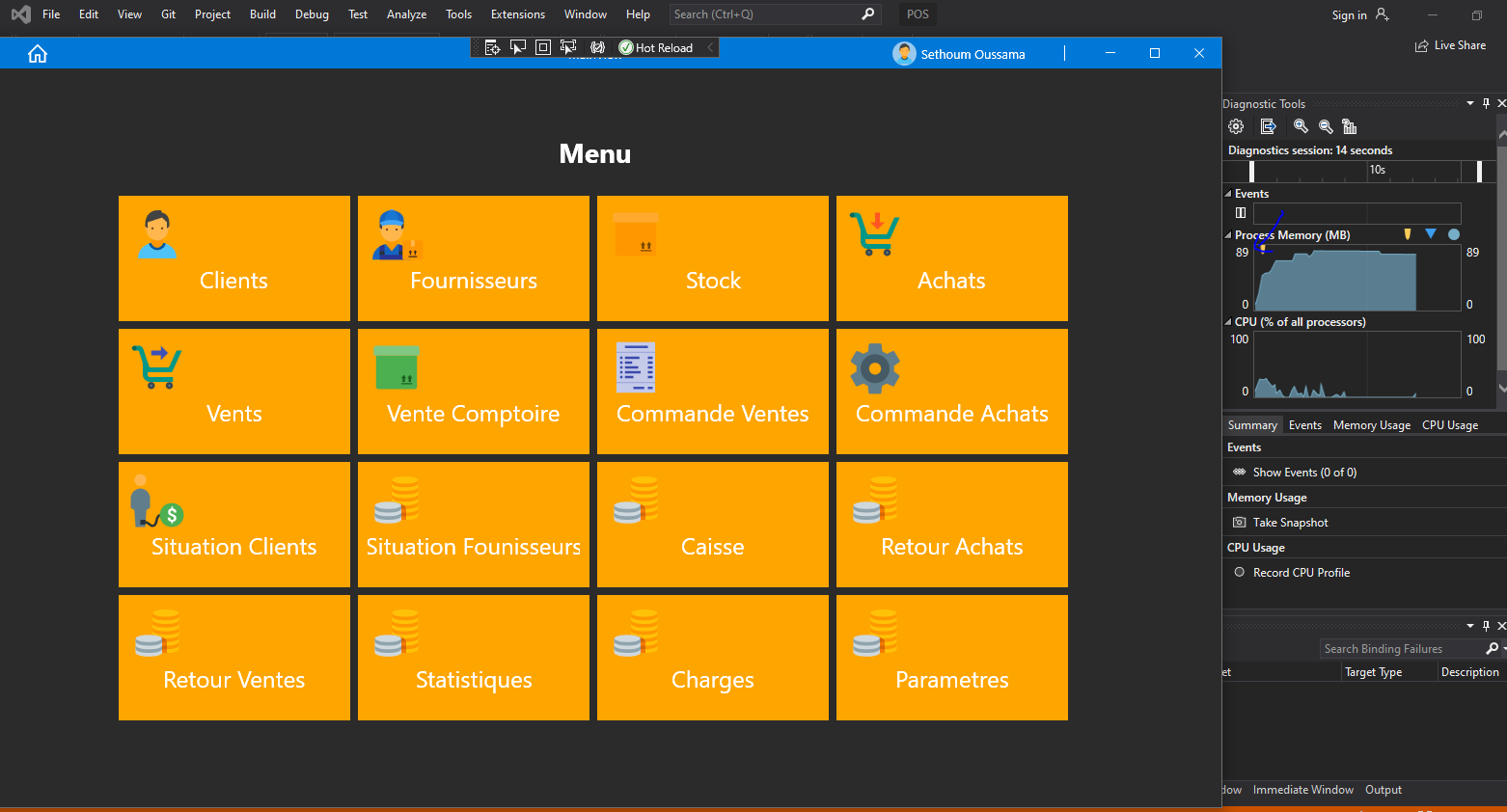This screenshot has height=812, width=1507.
Task: Open Go to Live Visual Tree
Action: 492,46
